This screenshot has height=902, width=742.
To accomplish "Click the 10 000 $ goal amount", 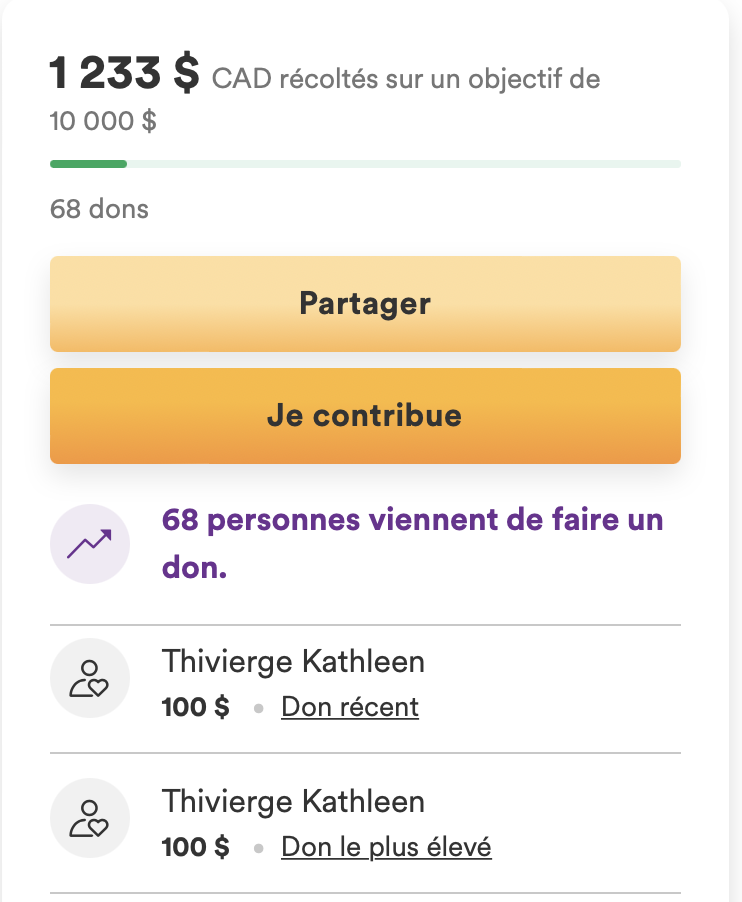I will point(103,121).
